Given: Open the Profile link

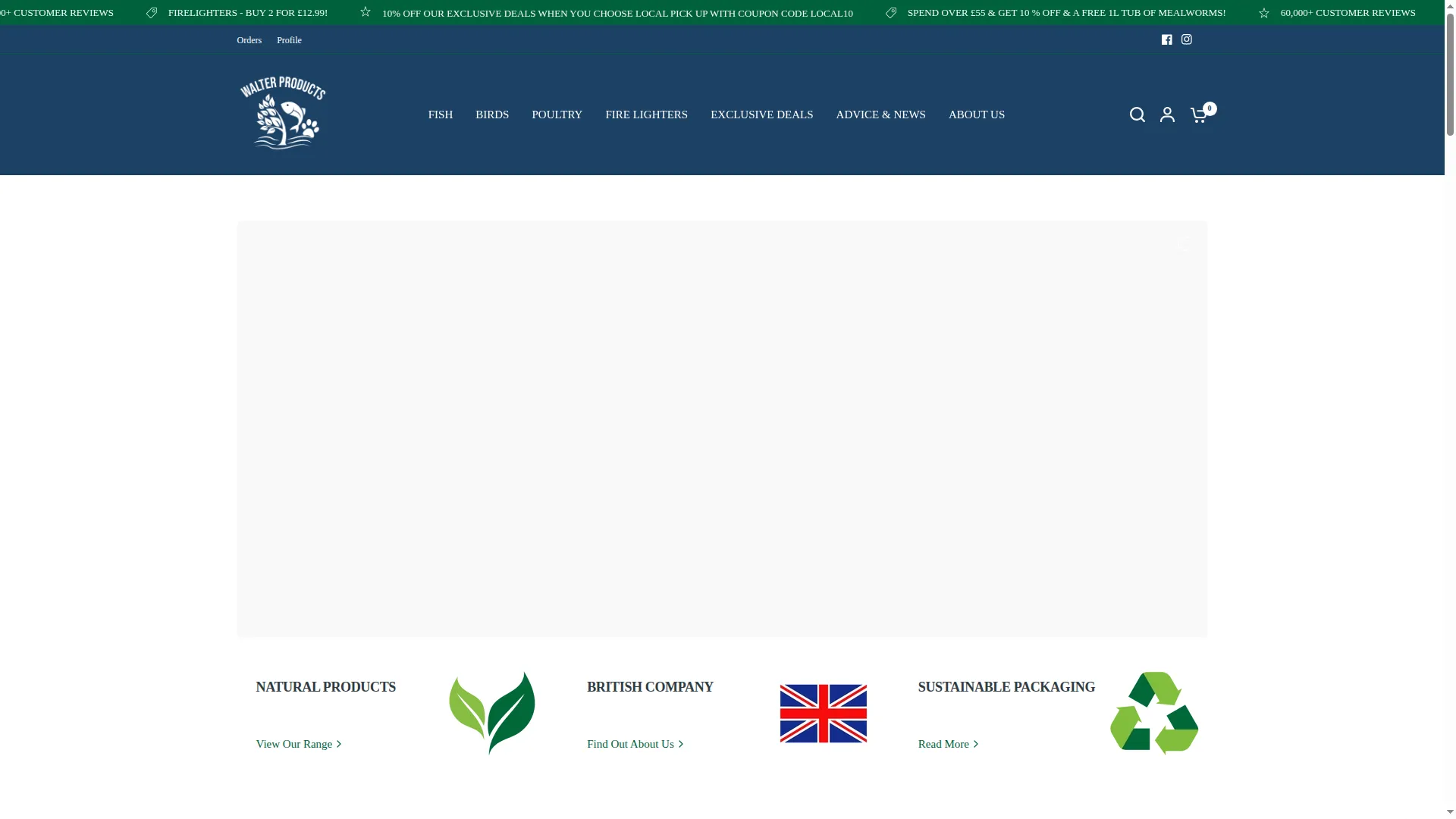Looking at the screenshot, I should pyautogui.click(x=289, y=40).
